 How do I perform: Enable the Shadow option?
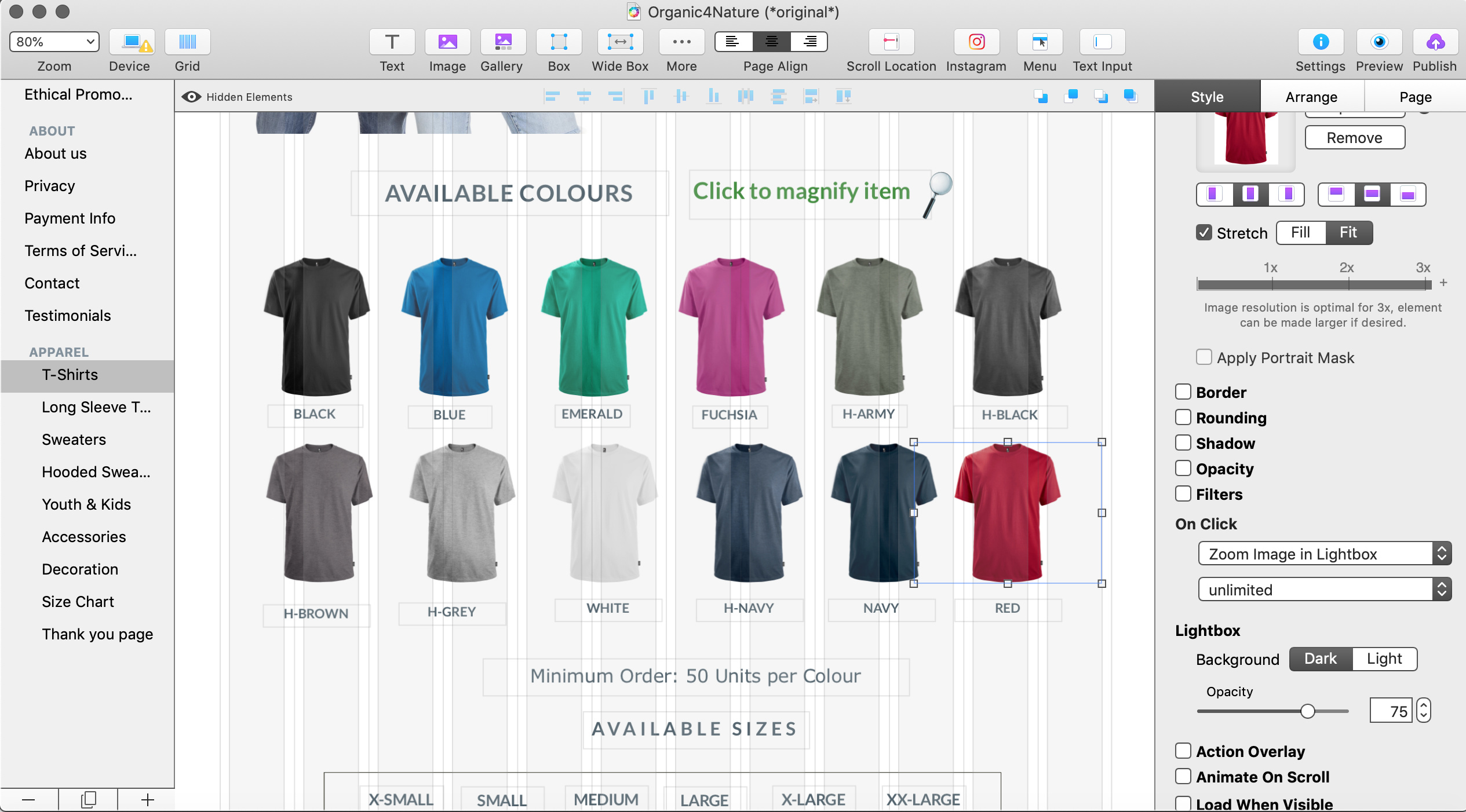(x=1183, y=443)
